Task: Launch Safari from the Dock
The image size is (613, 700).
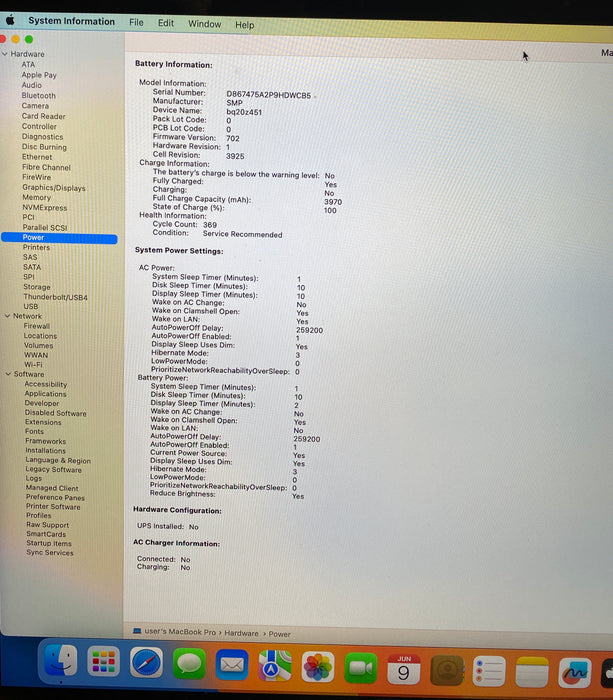Action: pyautogui.click(x=146, y=662)
